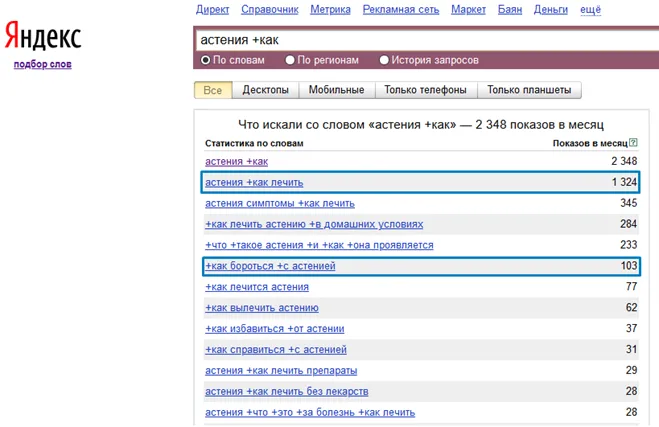Click the подбор слов link under logo
This screenshot has width=659, height=427.
pos(42,64)
